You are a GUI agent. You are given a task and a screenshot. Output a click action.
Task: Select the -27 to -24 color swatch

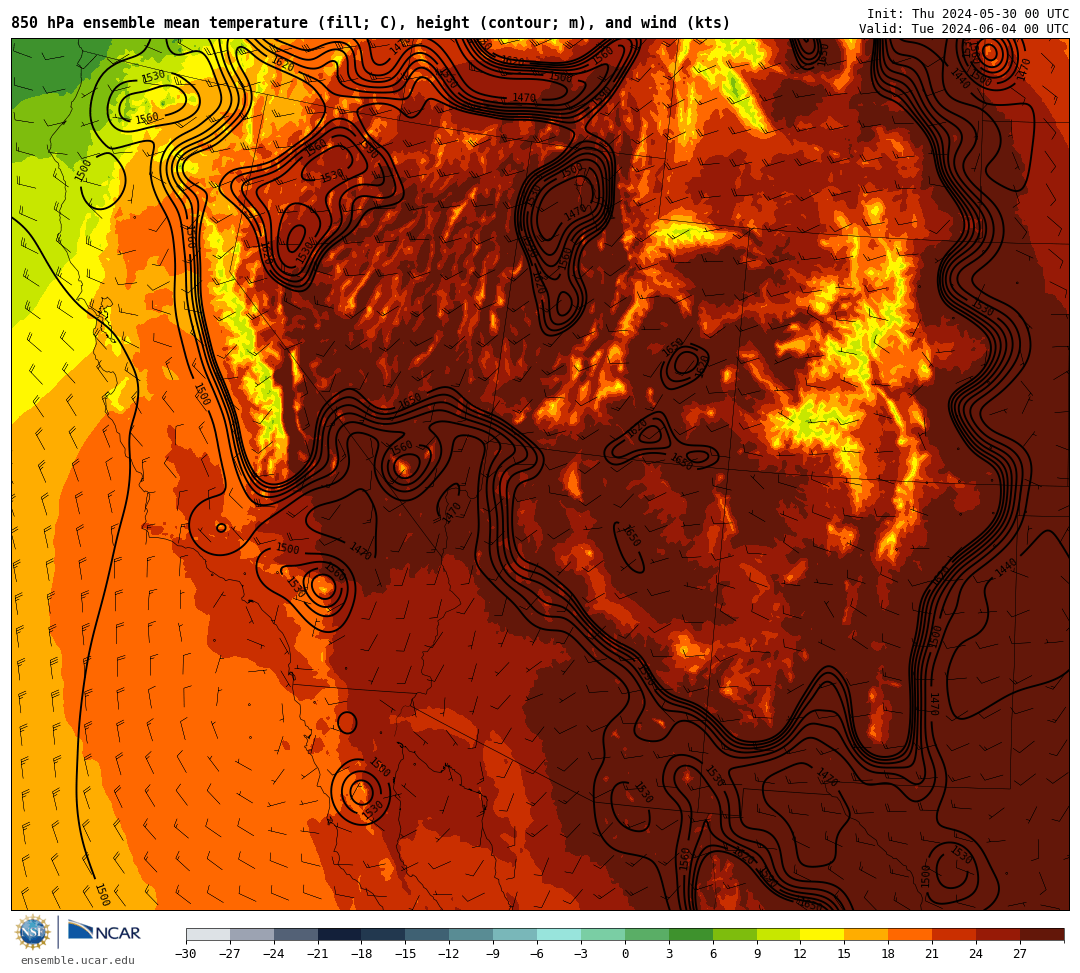(252, 934)
